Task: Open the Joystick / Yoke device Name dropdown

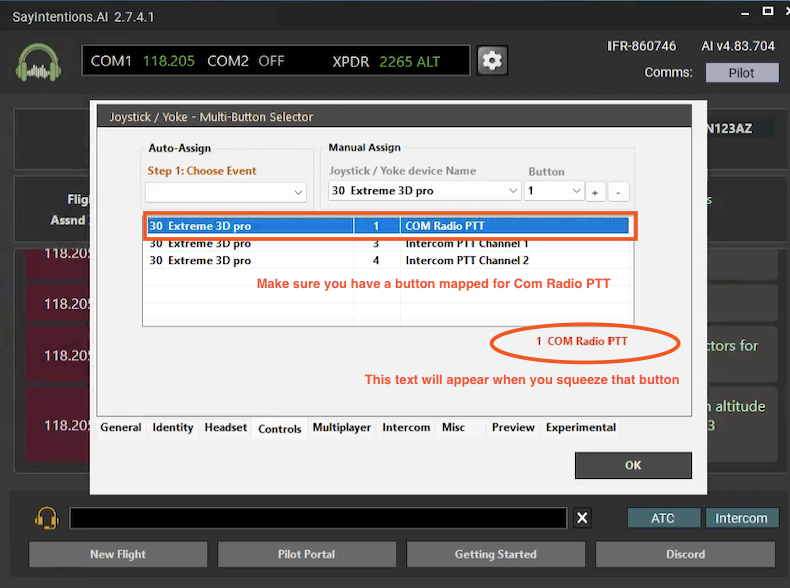Action: [x=424, y=191]
